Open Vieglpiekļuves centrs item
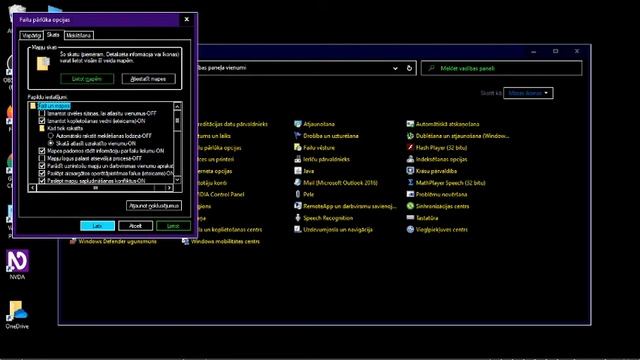The height and width of the screenshot is (360, 640). coord(437,229)
